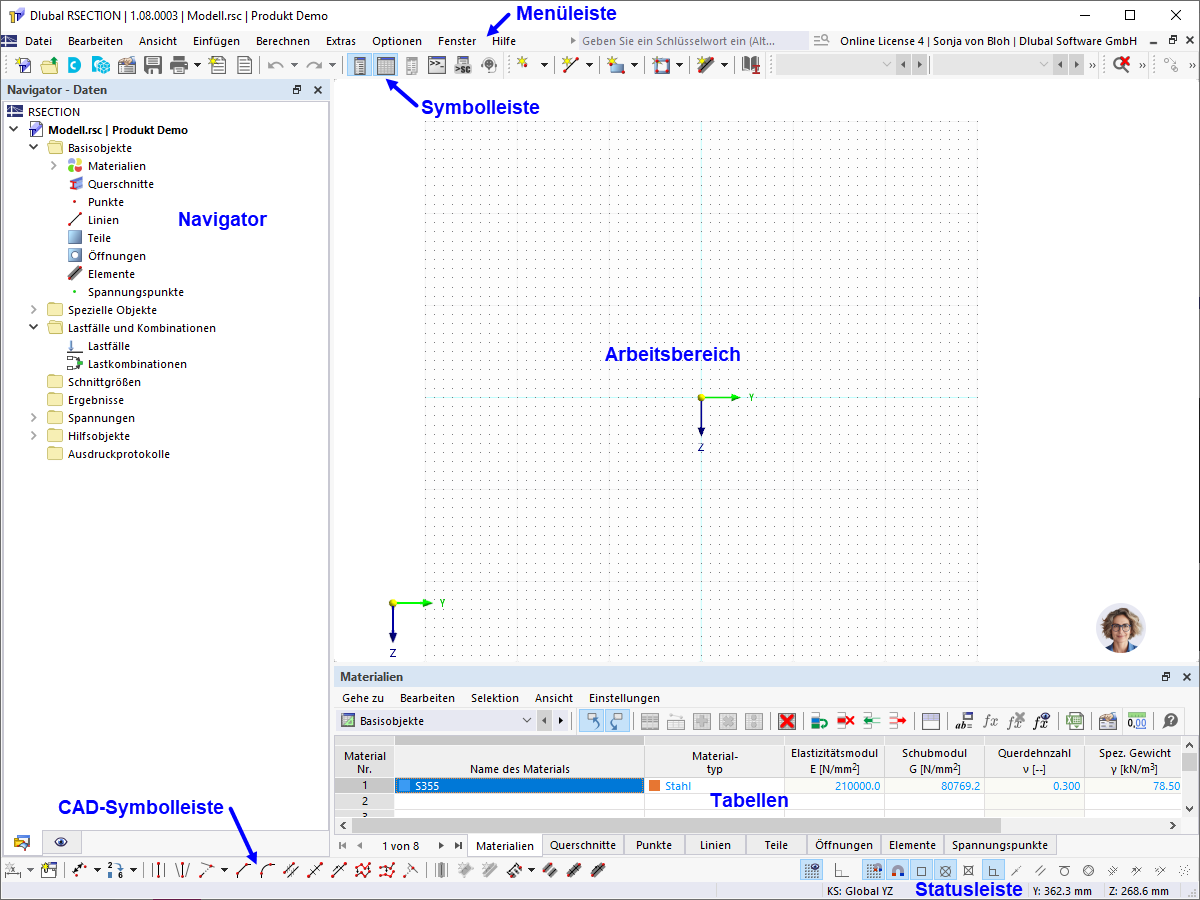Image resolution: width=1200 pixels, height=900 pixels.
Task: Click the Excel export icon in table toolbar
Action: (x=1074, y=720)
